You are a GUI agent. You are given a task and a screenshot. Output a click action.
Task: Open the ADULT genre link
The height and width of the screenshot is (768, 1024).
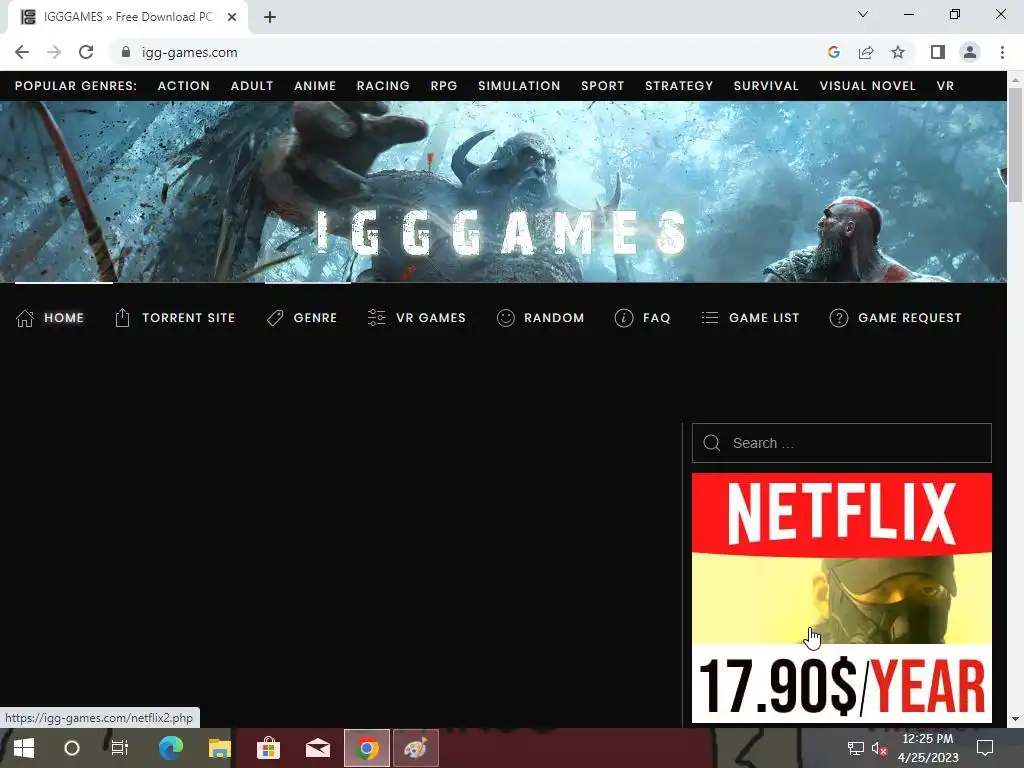point(252,86)
